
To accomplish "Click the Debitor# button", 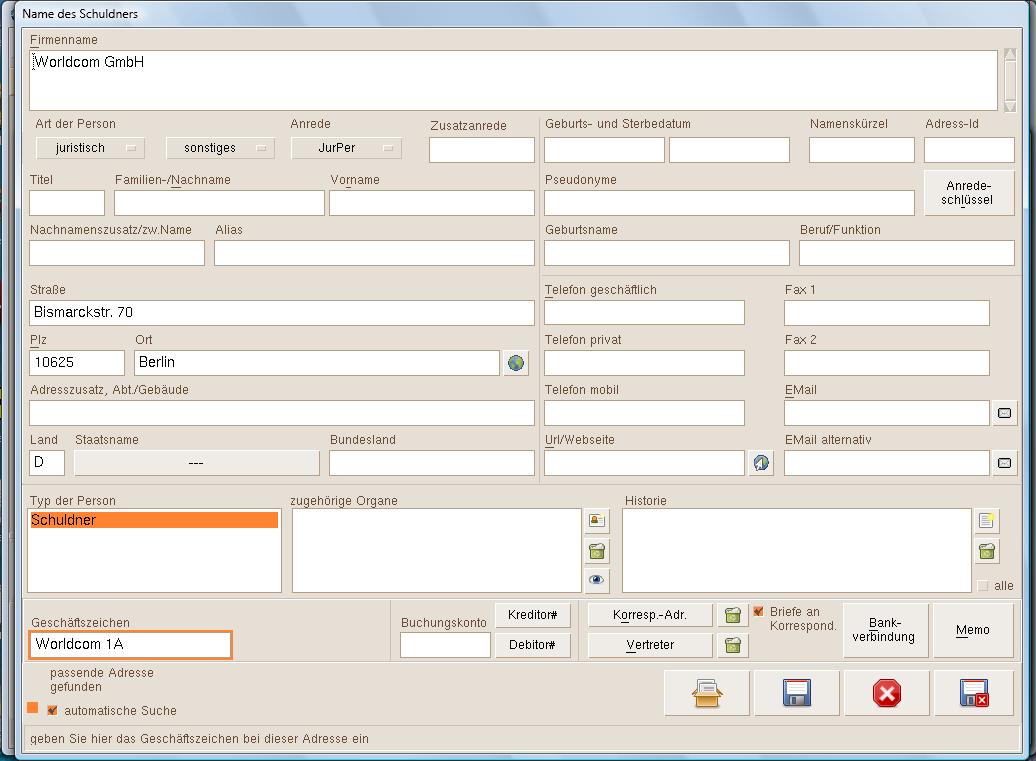I will coord(533,645).
